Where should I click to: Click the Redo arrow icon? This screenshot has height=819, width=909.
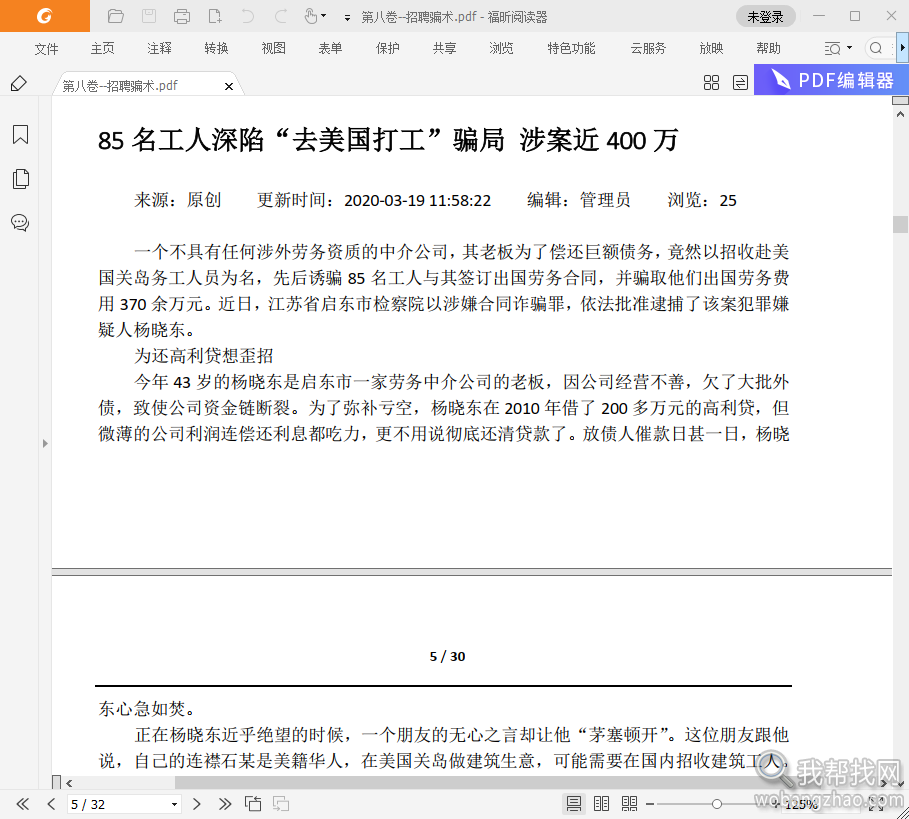[x=281, y=16]
